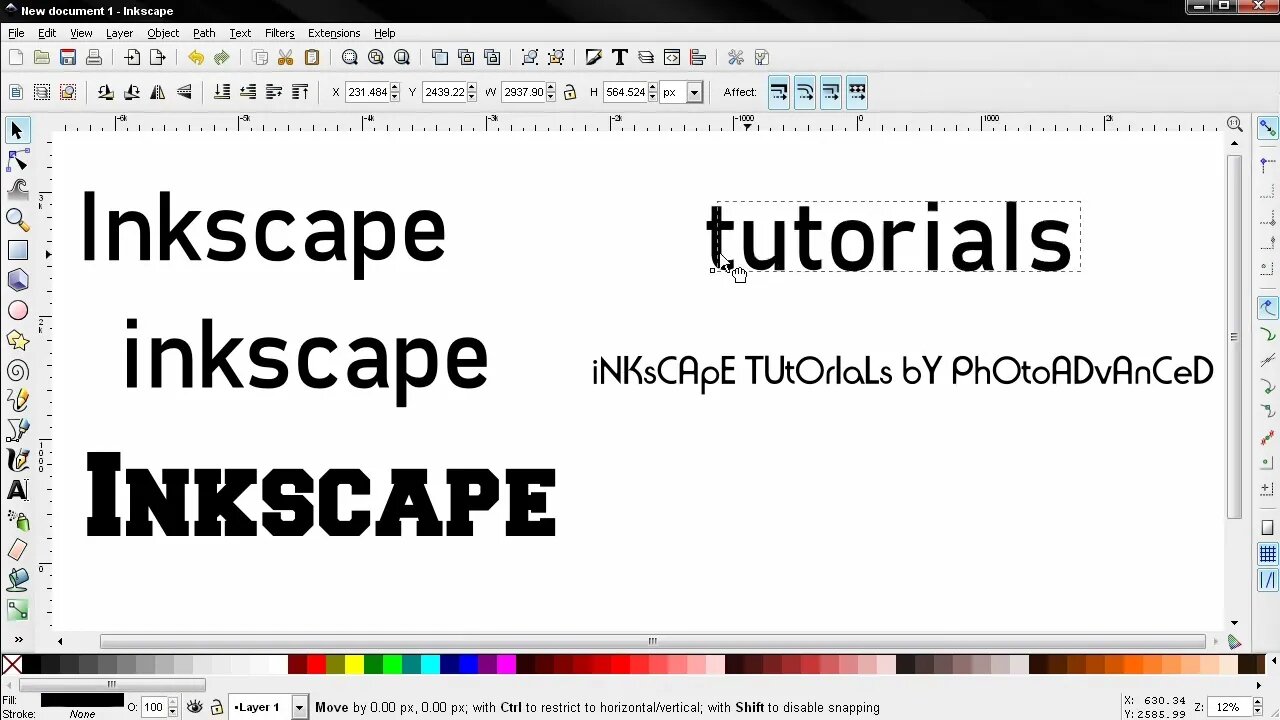Image resolution: width=1280 pixels, height=720 pixels.
Task: Select the Spray tool
Action: pos(17,520)
